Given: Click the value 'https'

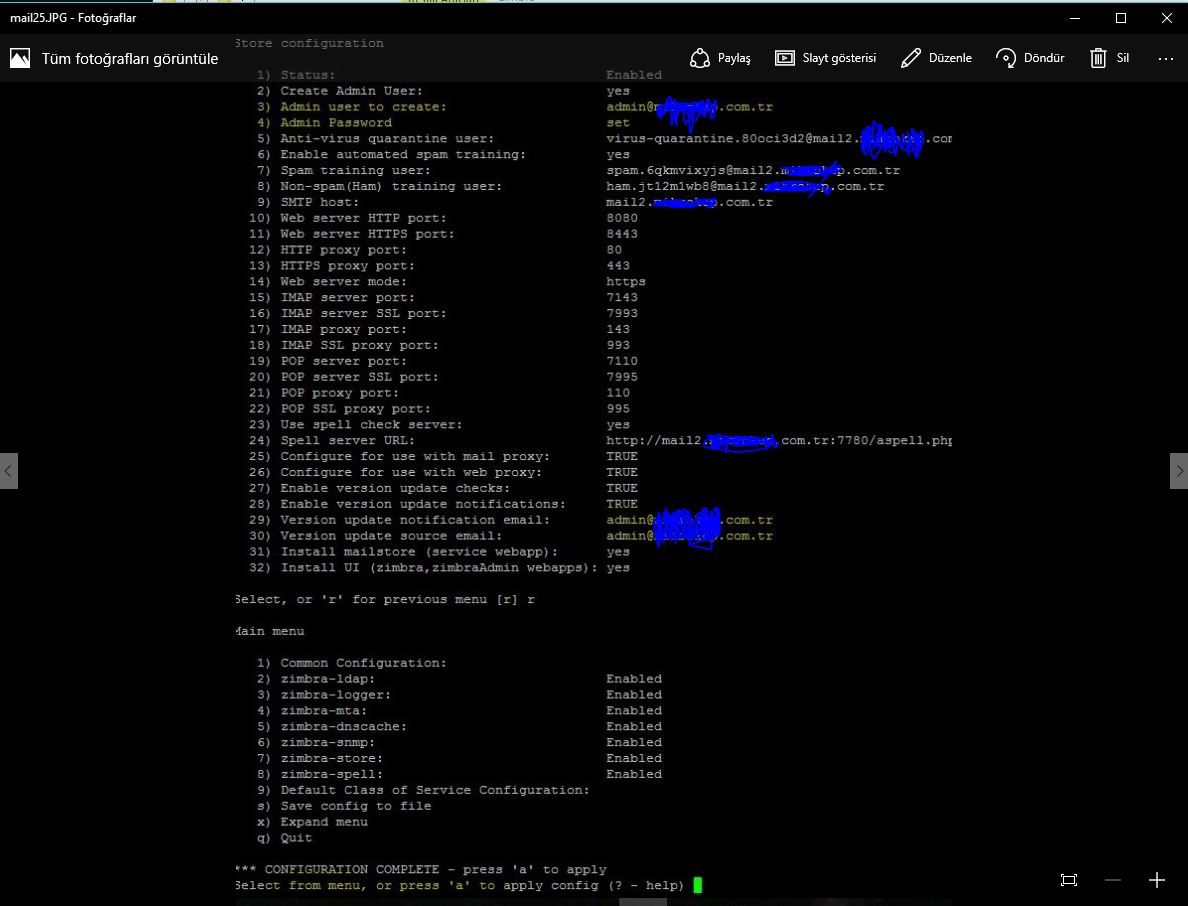Looking at the screenshot, I should (x=626, y=282).
